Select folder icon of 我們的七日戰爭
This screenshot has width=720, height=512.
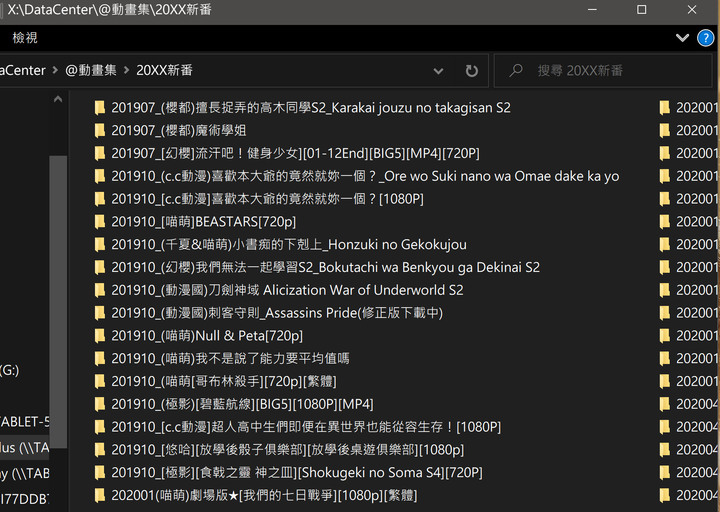[x=100, y=495]
